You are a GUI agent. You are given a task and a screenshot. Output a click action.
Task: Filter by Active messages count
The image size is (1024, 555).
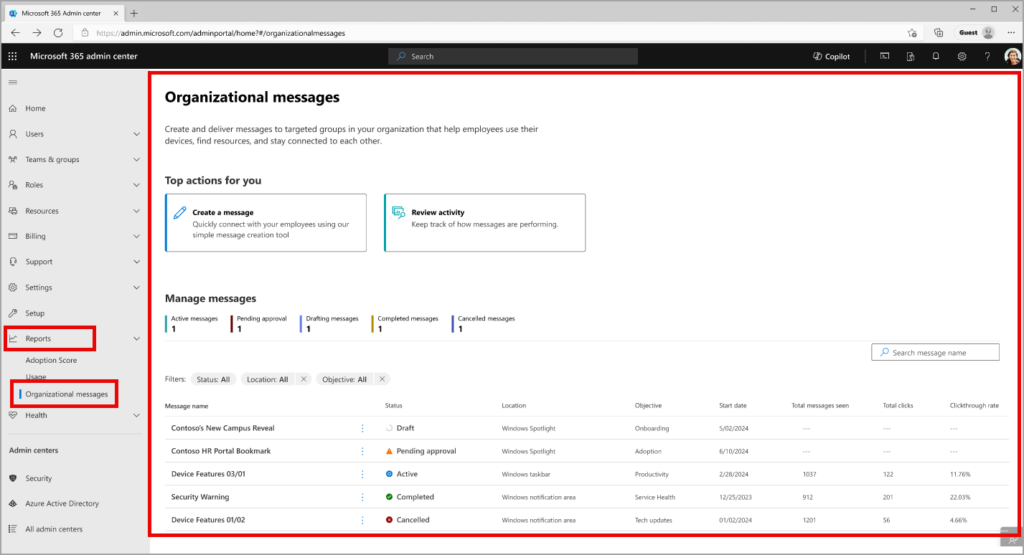click(192, 324)
